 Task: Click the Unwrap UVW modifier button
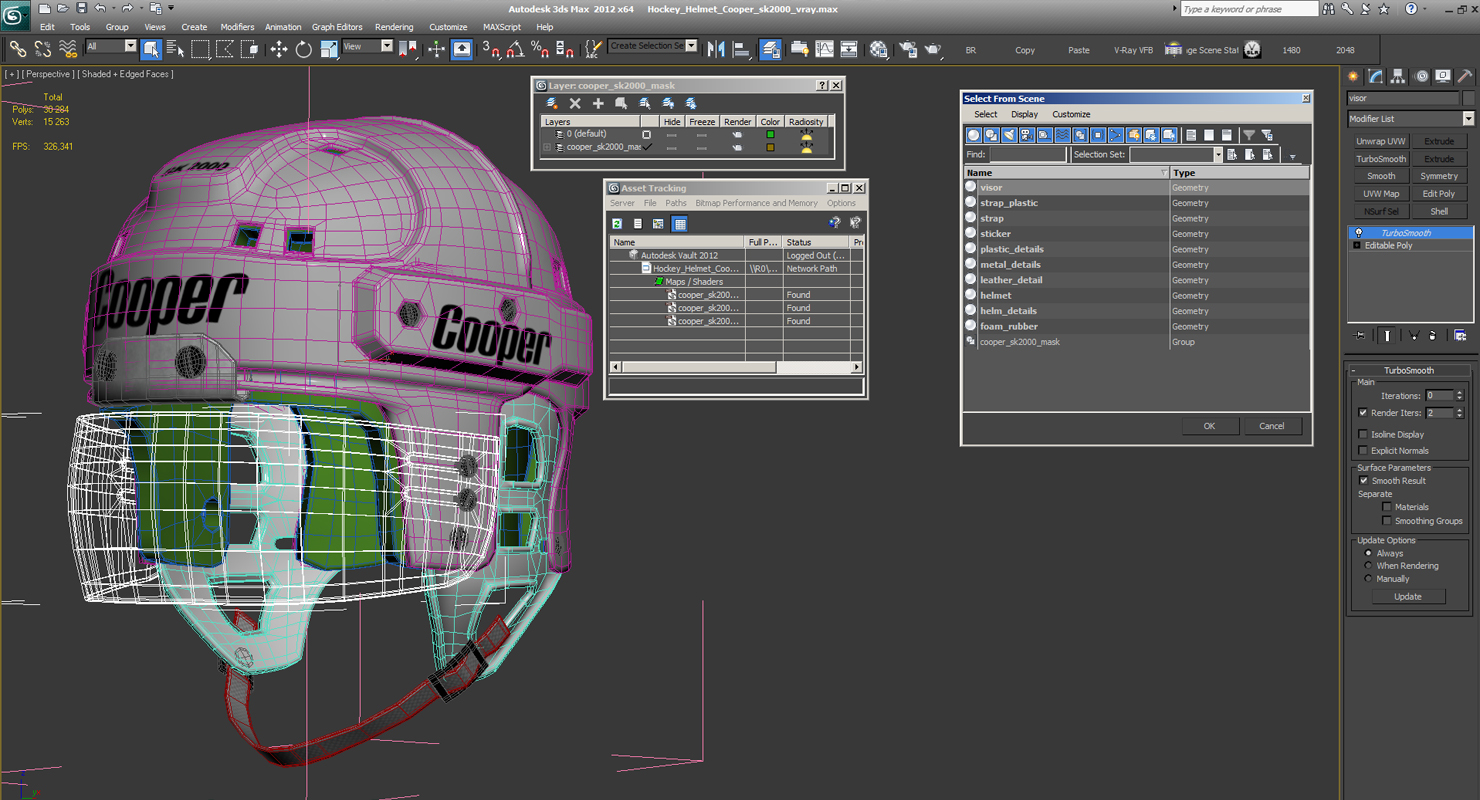(x=1381, y=141)
